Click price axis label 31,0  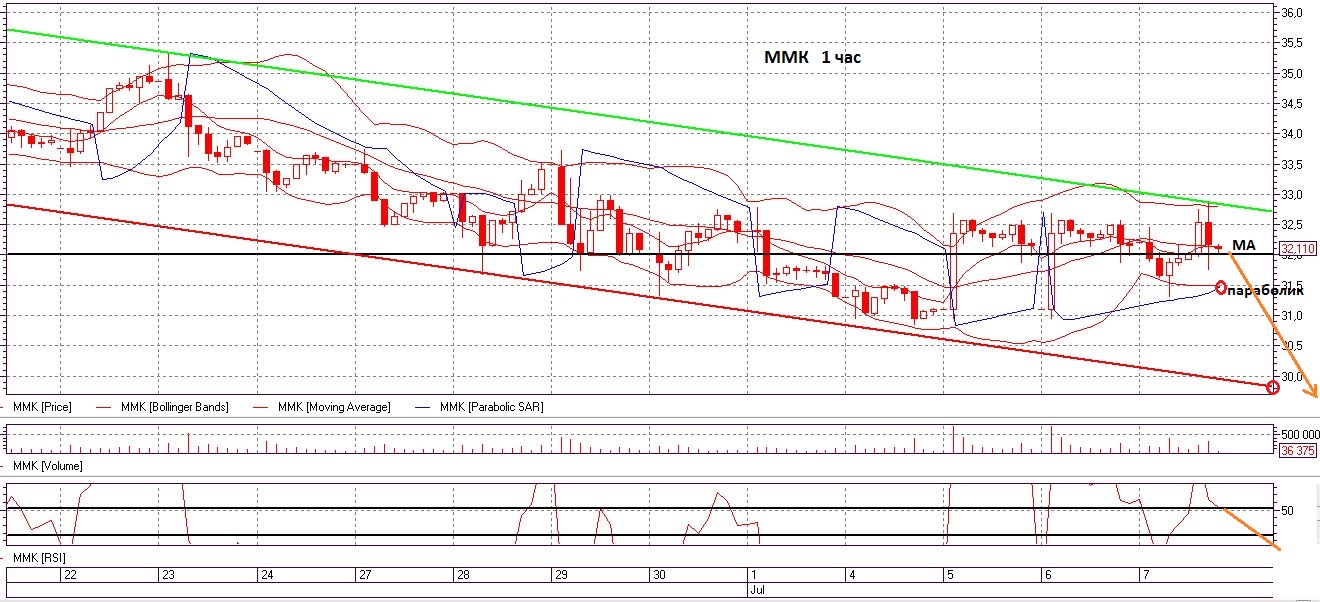1292,316
